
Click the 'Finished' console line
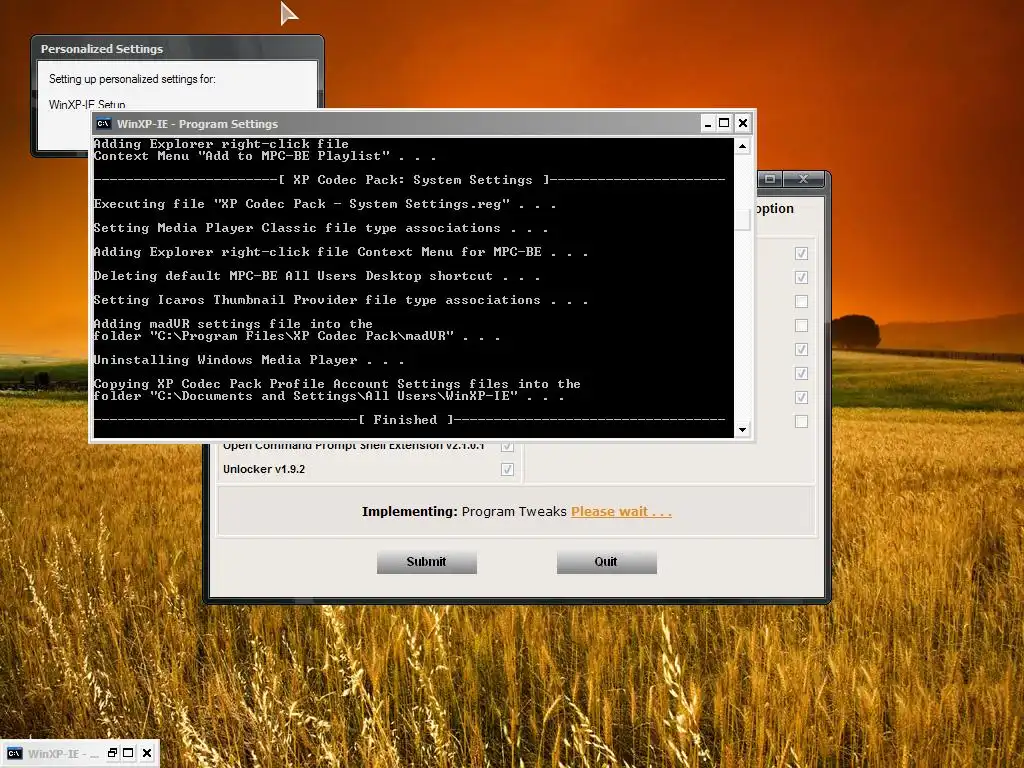coord(409,420)
